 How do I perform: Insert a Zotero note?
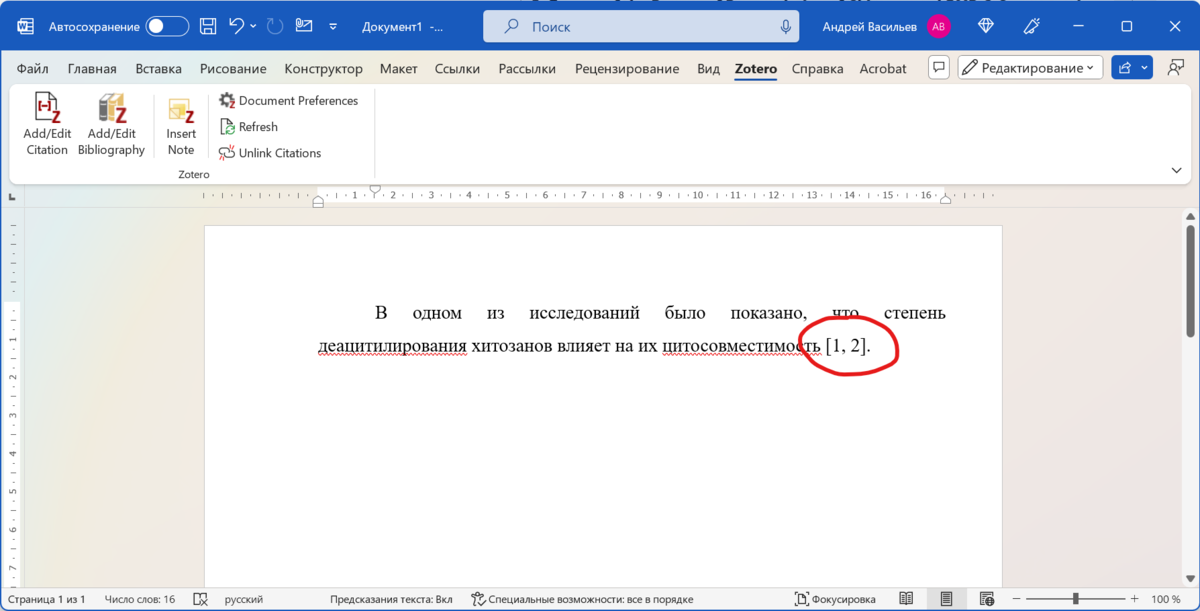pos(181,125)
